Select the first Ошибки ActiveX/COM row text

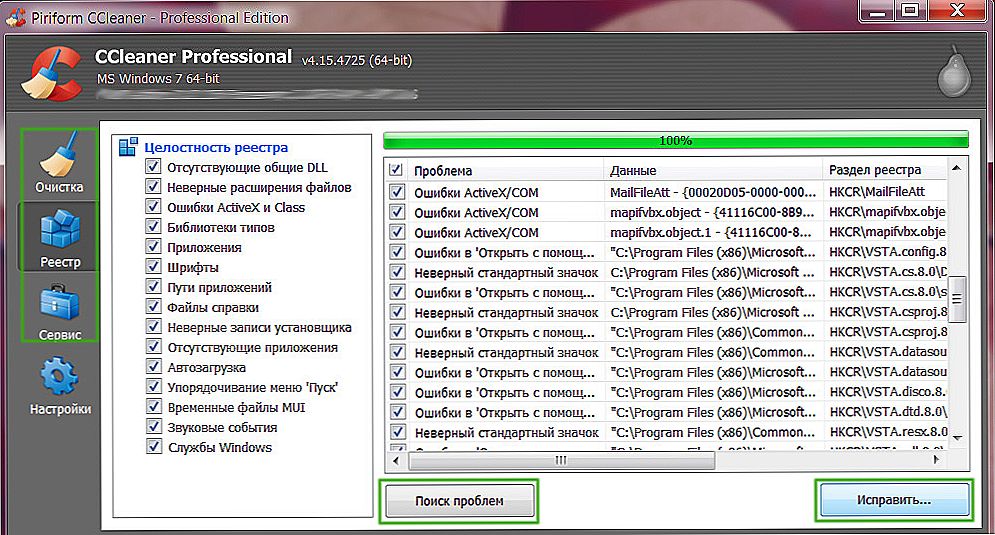[x=476, y=192]
